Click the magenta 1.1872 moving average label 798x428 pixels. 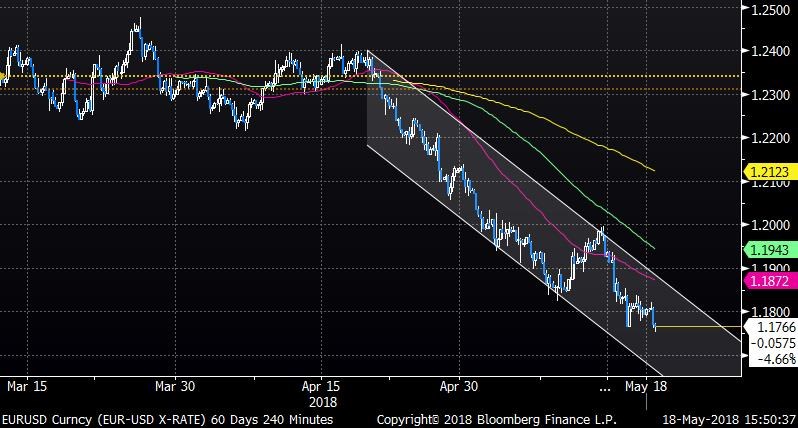click(770, 280)
